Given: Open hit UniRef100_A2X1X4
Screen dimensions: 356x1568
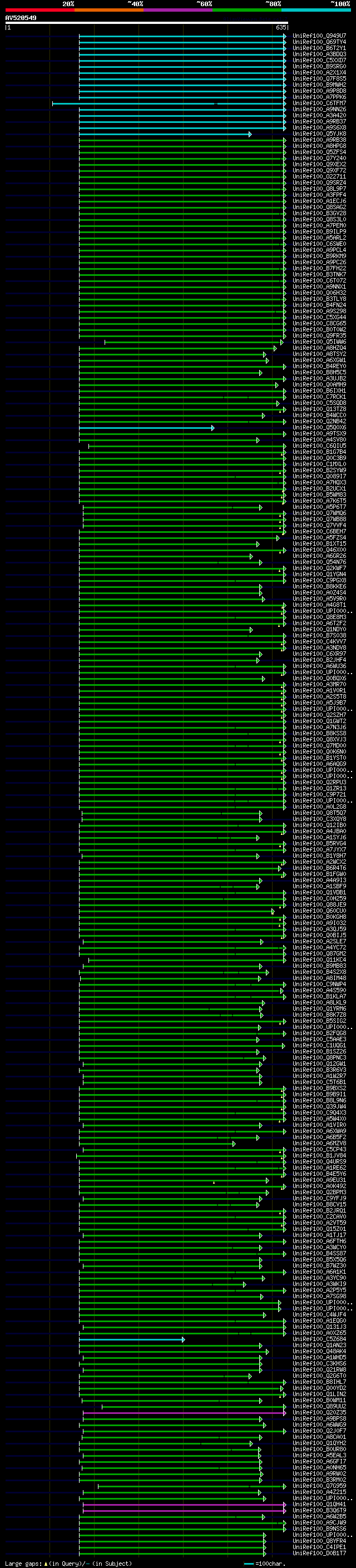Looking at the screenshot, I should 319,72.
